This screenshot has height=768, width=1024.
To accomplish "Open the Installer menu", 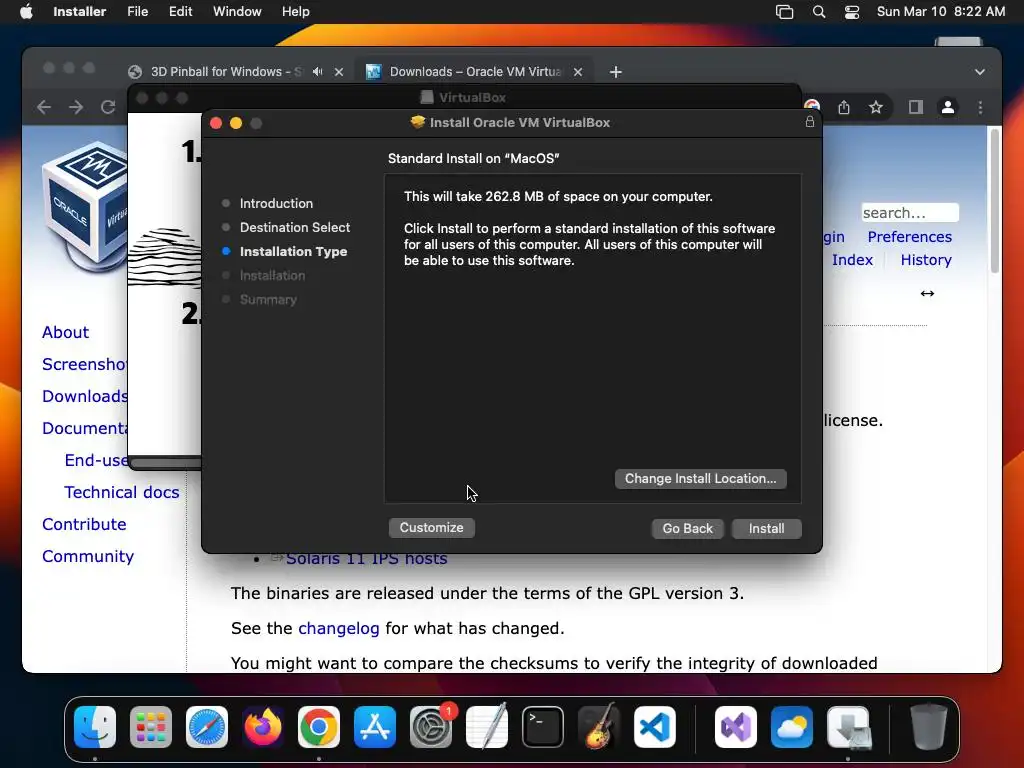I will tap(80, 12).
